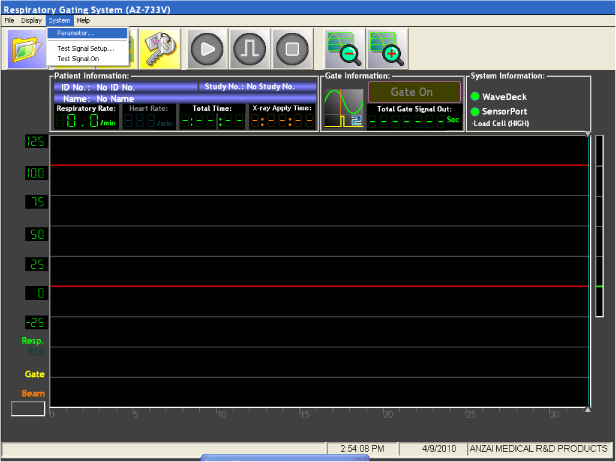
Task: Open the Help menu
Action: point(83,20)
